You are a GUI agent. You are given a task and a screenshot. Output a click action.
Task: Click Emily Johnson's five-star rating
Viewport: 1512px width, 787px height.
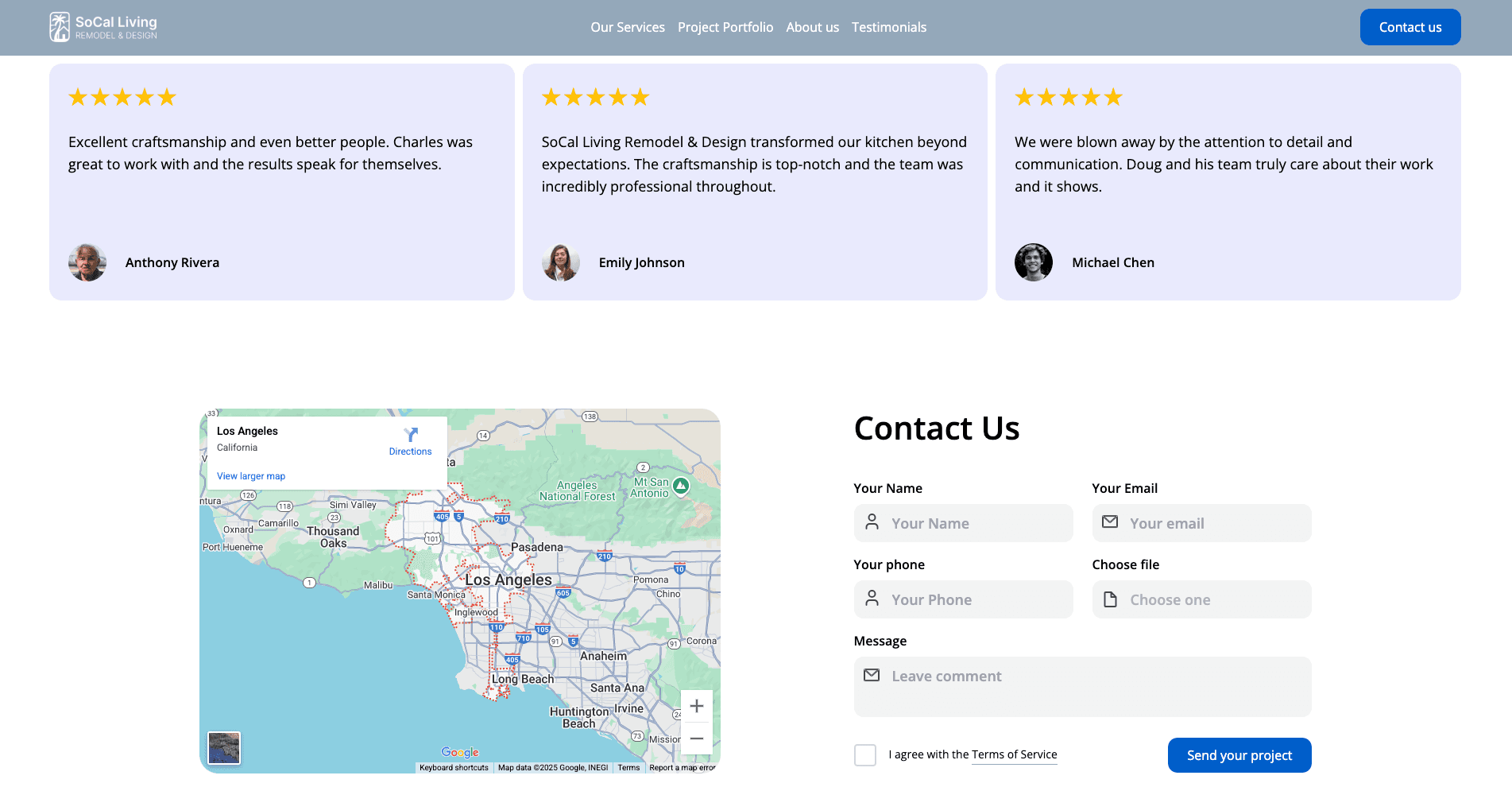(x=596, y=98)
